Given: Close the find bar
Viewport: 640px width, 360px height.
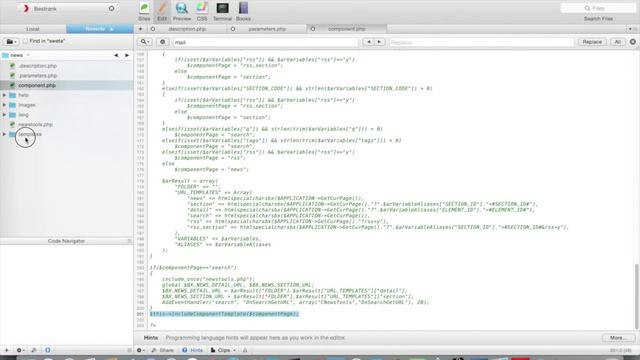Looking at the screenshot, I should pyautogui.click(x=633, y=42).
